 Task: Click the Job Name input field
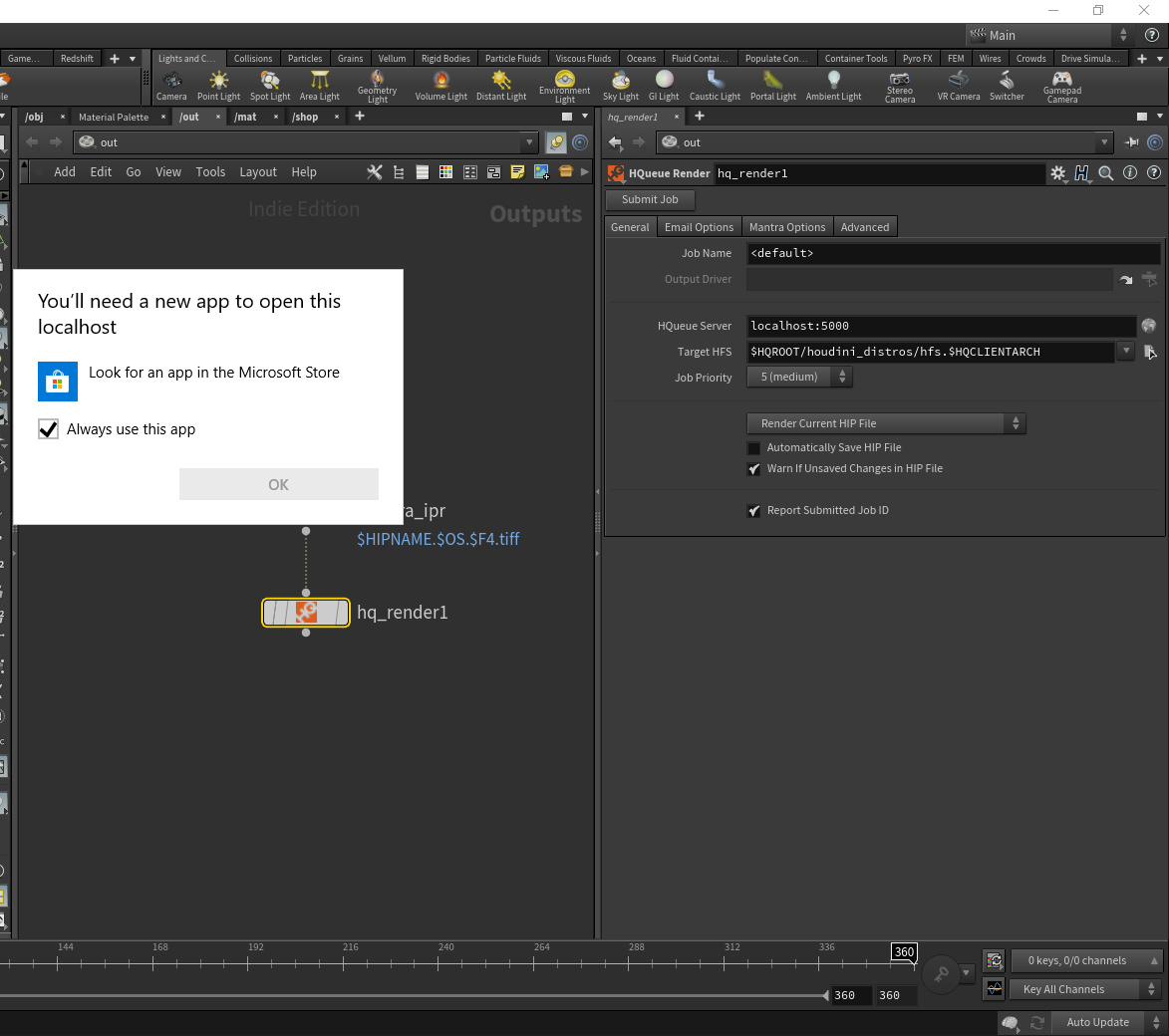click(x=953, y=253)
